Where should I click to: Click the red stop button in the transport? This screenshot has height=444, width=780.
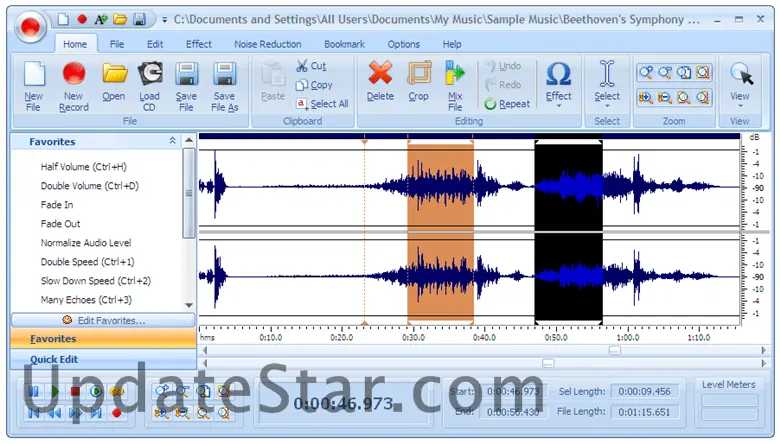tap(75, 391)
